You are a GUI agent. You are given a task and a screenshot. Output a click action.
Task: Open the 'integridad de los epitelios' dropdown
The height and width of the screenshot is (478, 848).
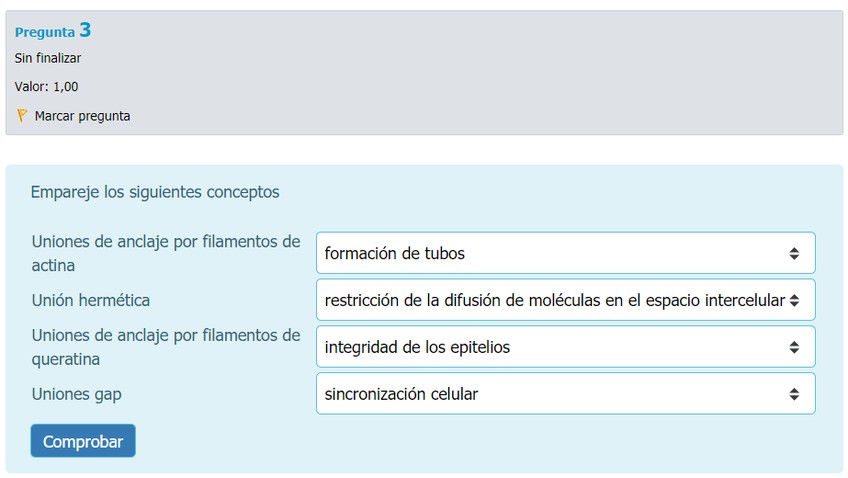(565, 347)
